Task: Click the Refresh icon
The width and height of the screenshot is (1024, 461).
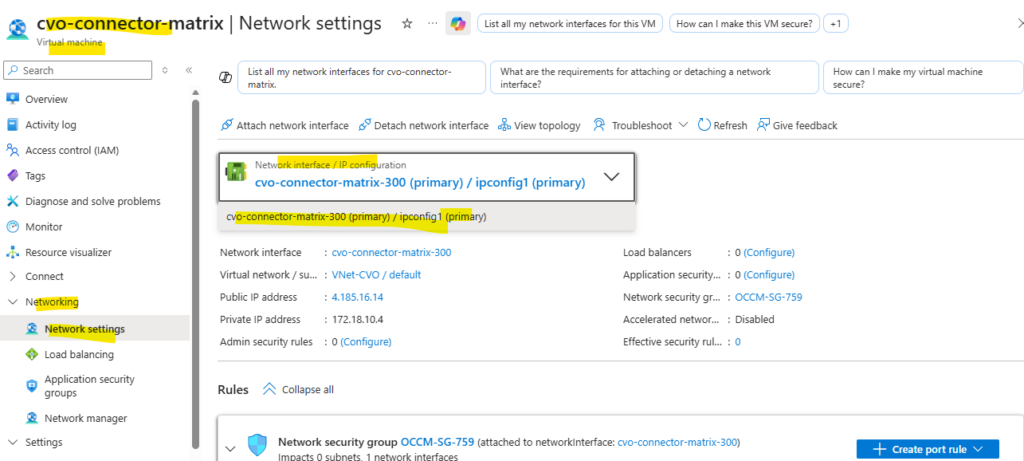Action: click(x=704, y=125)
